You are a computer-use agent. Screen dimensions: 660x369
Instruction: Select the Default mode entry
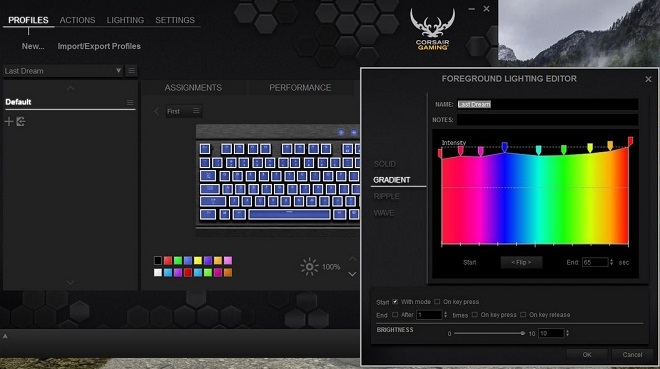(70, 102)
